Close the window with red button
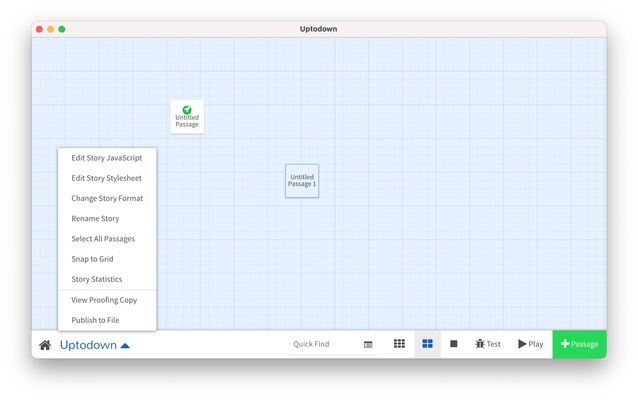The width and height of the screenshot is (638, 400). point(39,29)
